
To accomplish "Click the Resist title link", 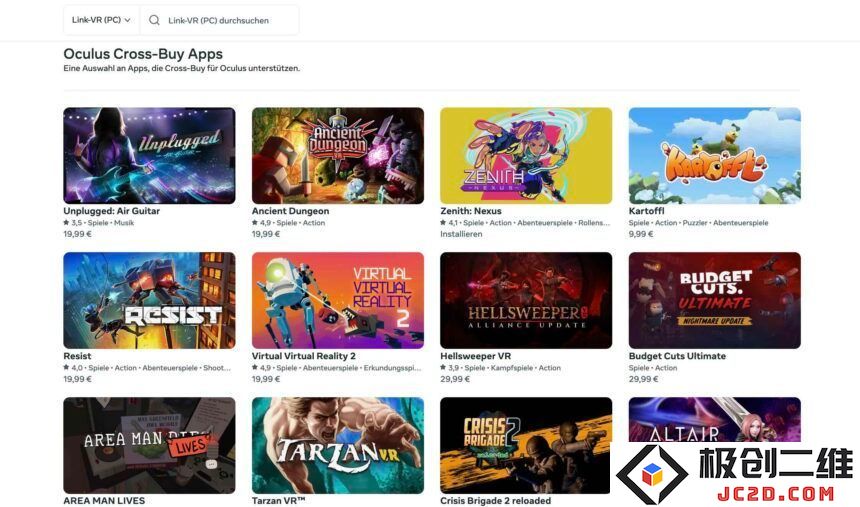I will pyautogui.click(x=77, y=356).
